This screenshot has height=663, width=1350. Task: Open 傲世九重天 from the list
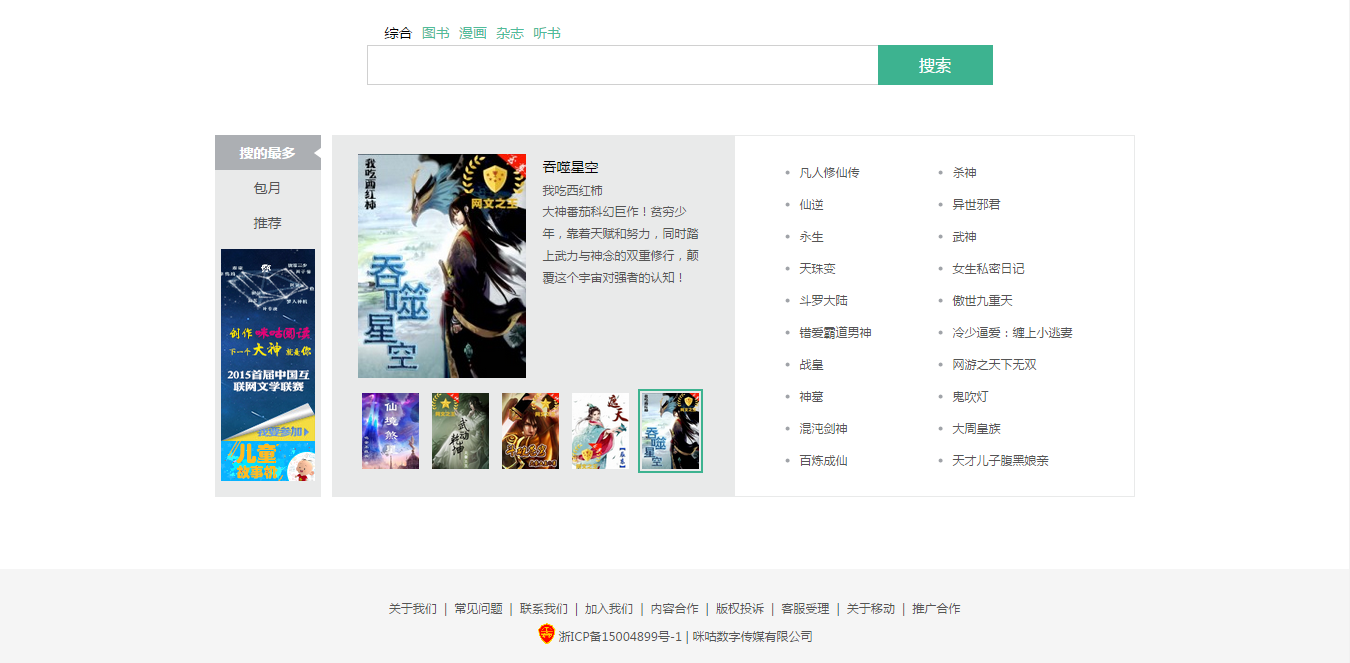pyautogui.click(x=982, y=301)
